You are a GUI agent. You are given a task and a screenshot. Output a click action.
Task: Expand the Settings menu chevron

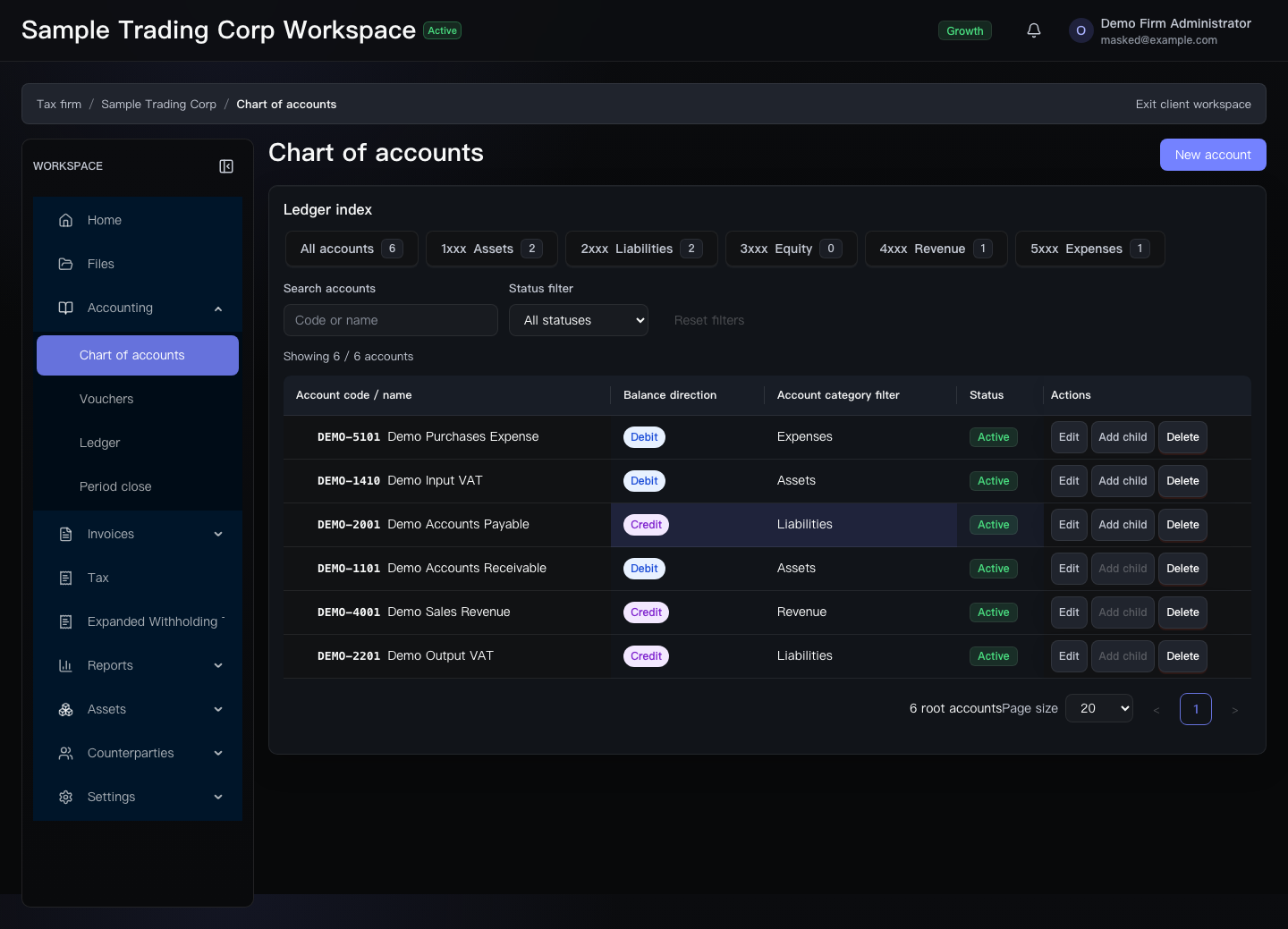(x=218, y=797)
